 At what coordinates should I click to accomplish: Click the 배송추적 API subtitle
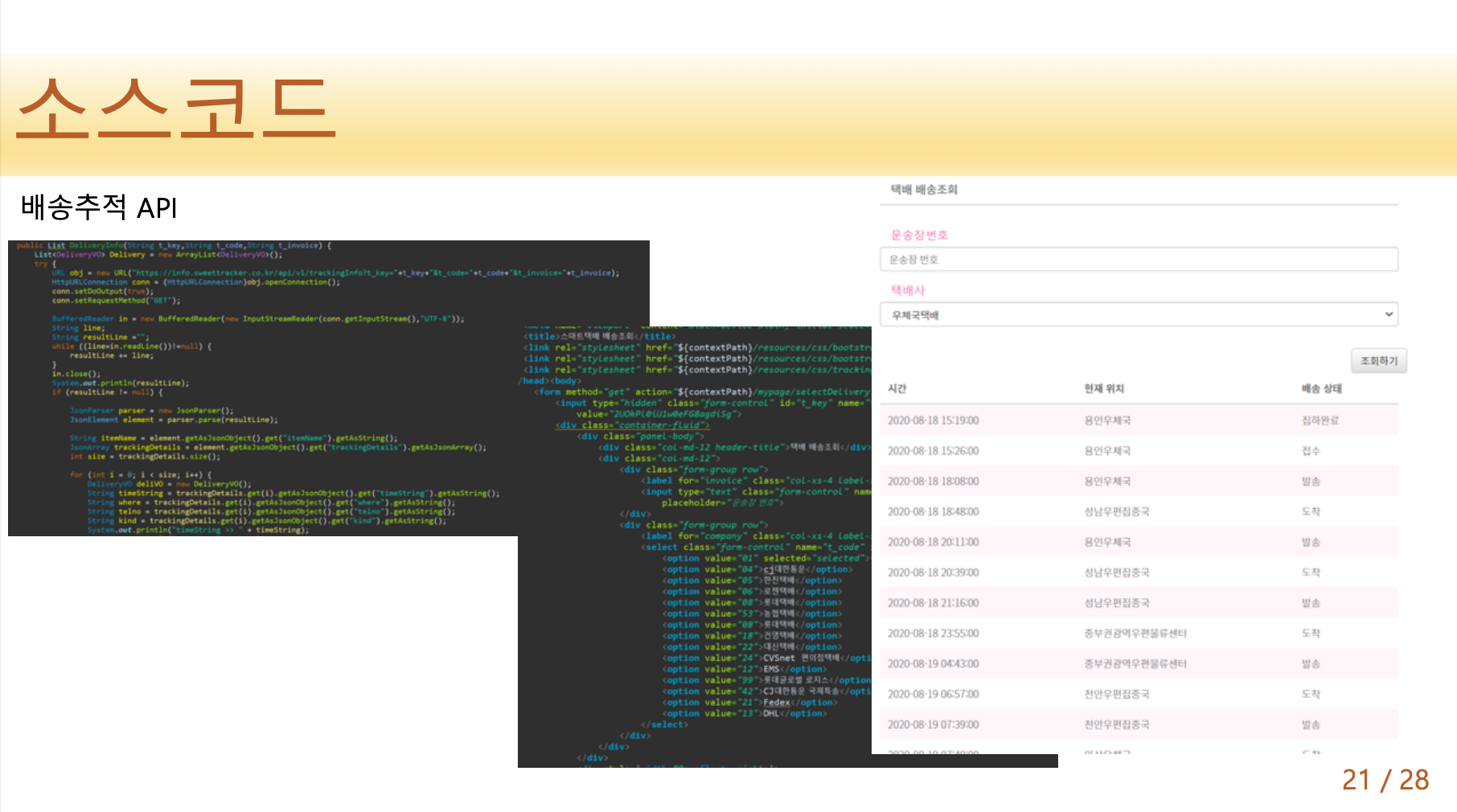(99, 207)
